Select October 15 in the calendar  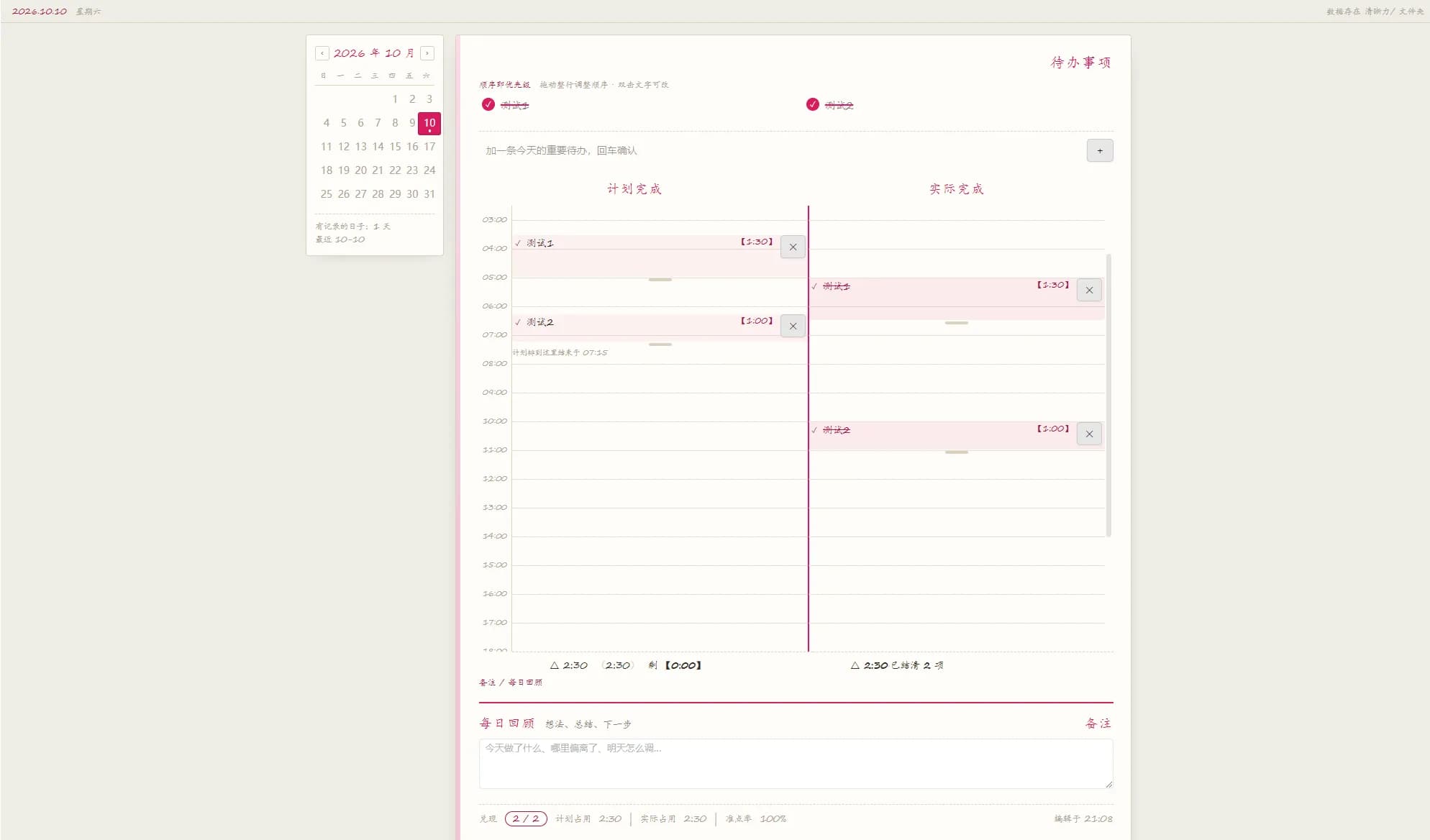tap(395, 147)
